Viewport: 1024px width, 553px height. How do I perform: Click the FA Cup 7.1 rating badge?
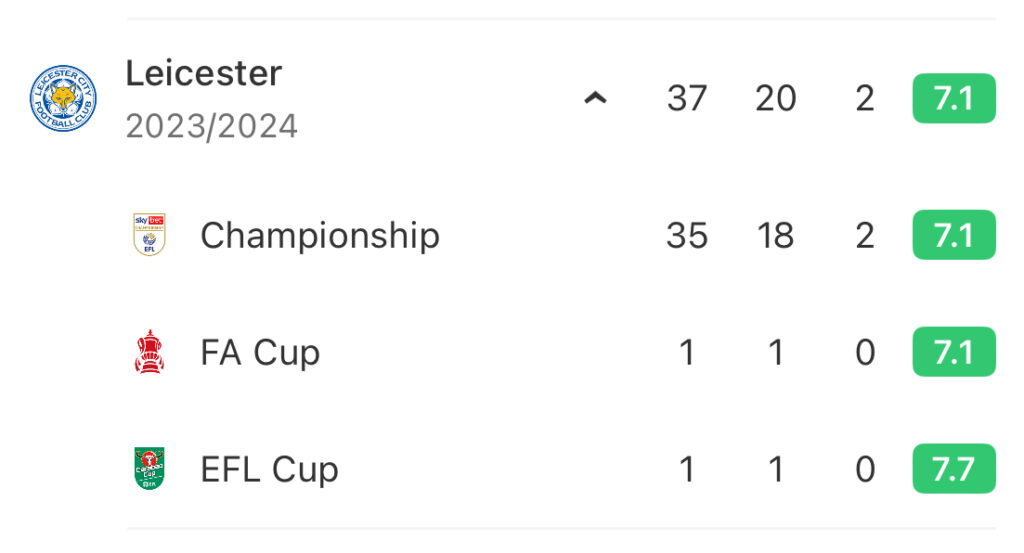[953, 352]
